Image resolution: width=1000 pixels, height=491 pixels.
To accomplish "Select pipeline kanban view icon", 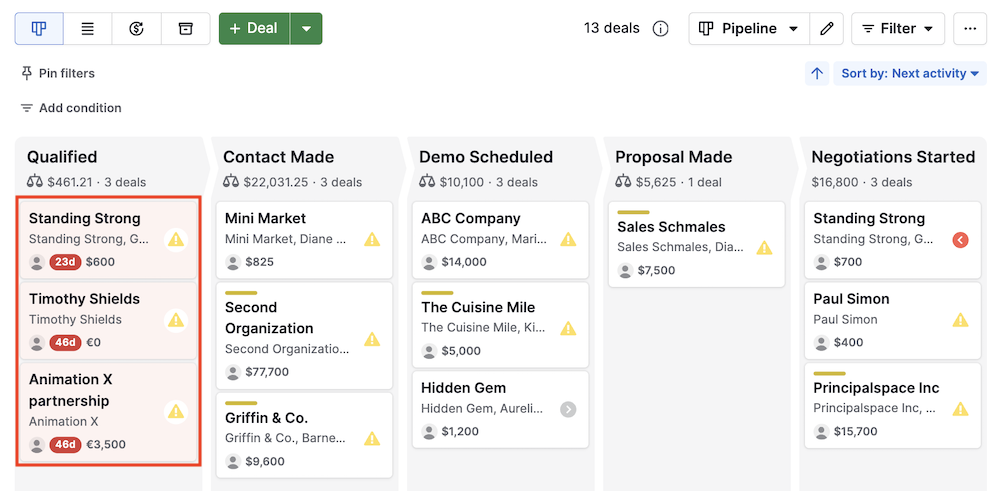I will [x=39, y=29].
